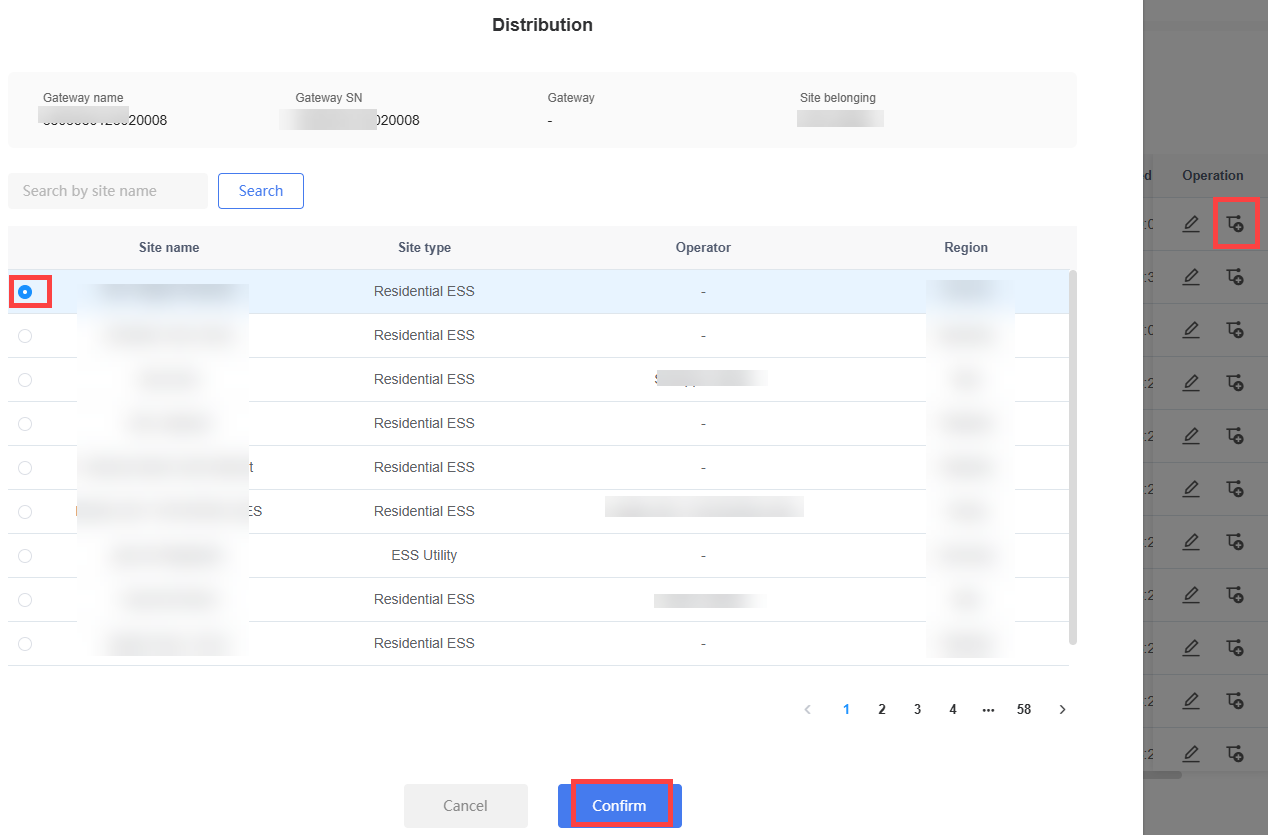This screenshot has height=835, width=1268.
Task: Click the edit pencil icon in first row
Action: [x=1190, y=224]
